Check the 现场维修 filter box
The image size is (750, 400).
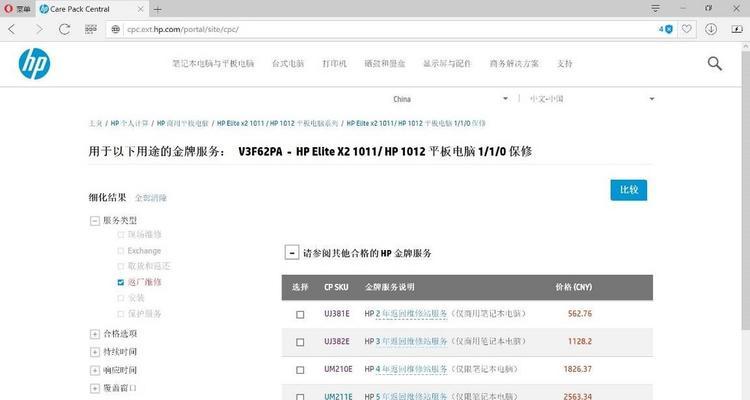[121, 234]
